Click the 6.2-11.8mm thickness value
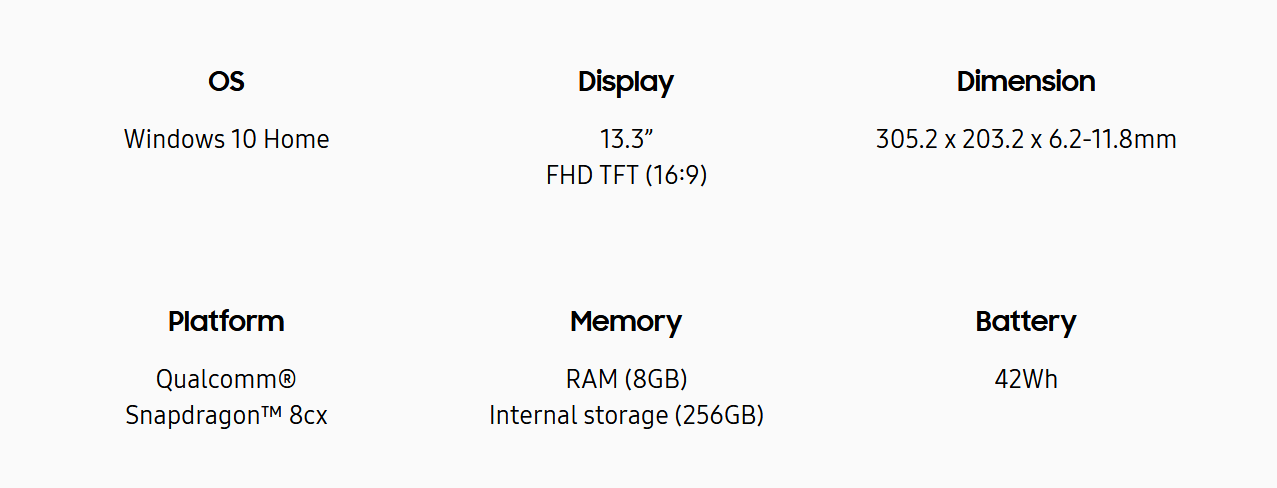The width and height of the screenshot is (1277, 488). click(1111, 139)
